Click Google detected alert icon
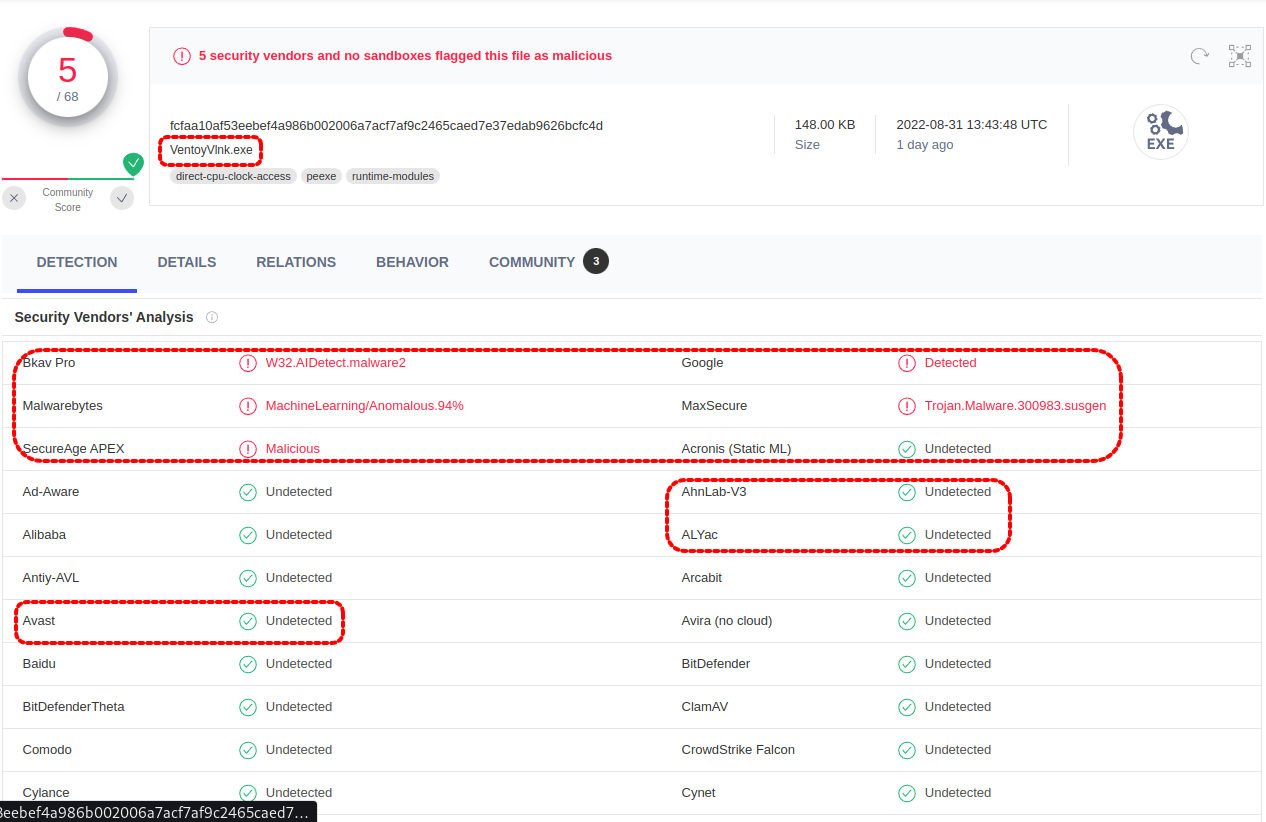Image resolution: width=1266 pixels, height=822 pixels. click(907, 363)
